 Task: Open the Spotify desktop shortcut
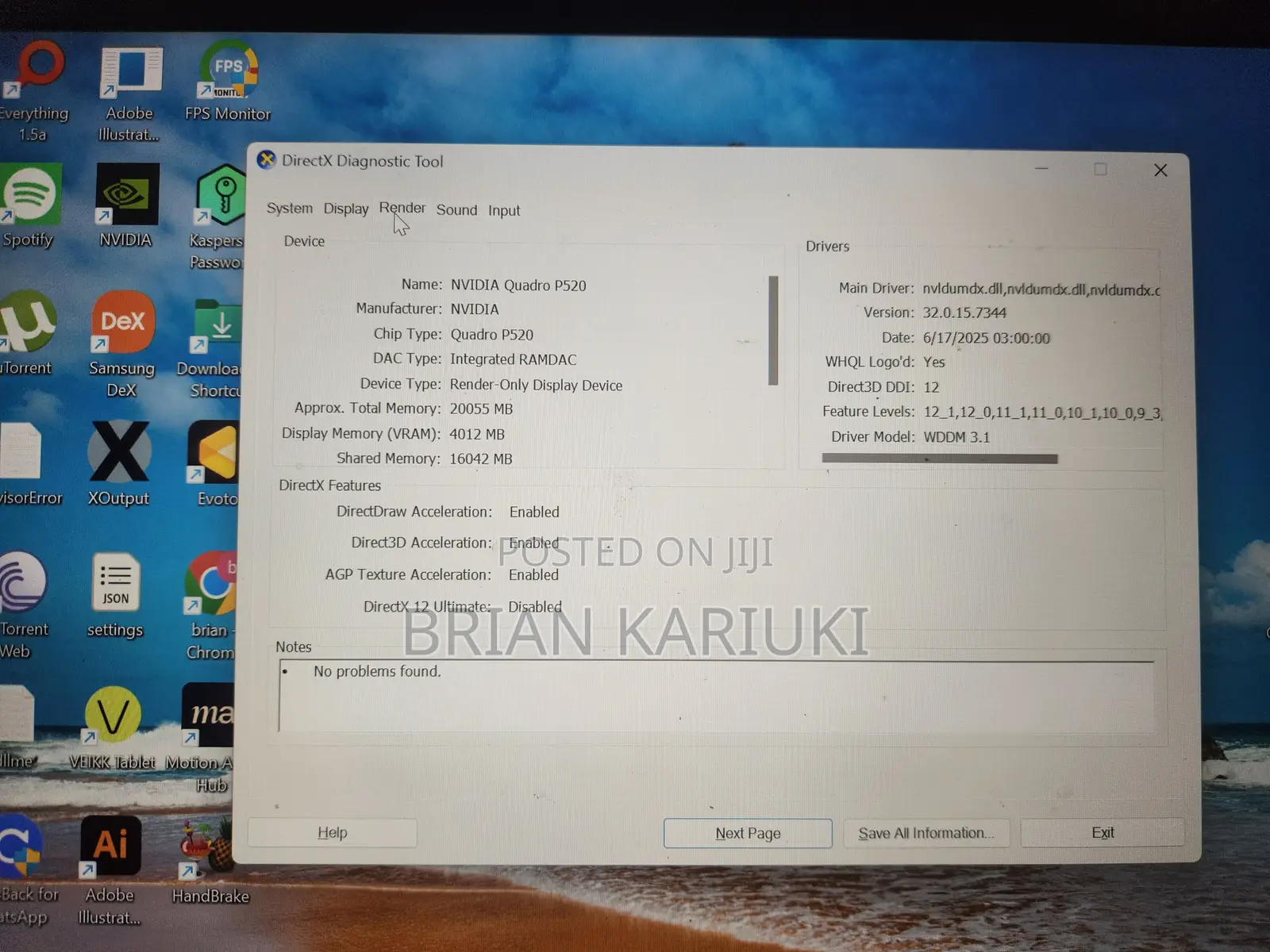pos(30,206)
